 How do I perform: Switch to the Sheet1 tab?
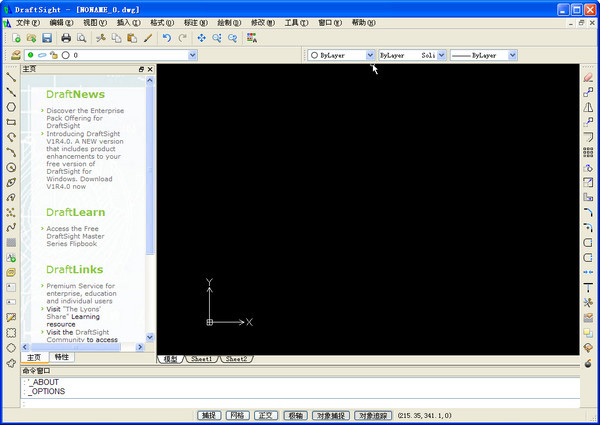(202, 358)
